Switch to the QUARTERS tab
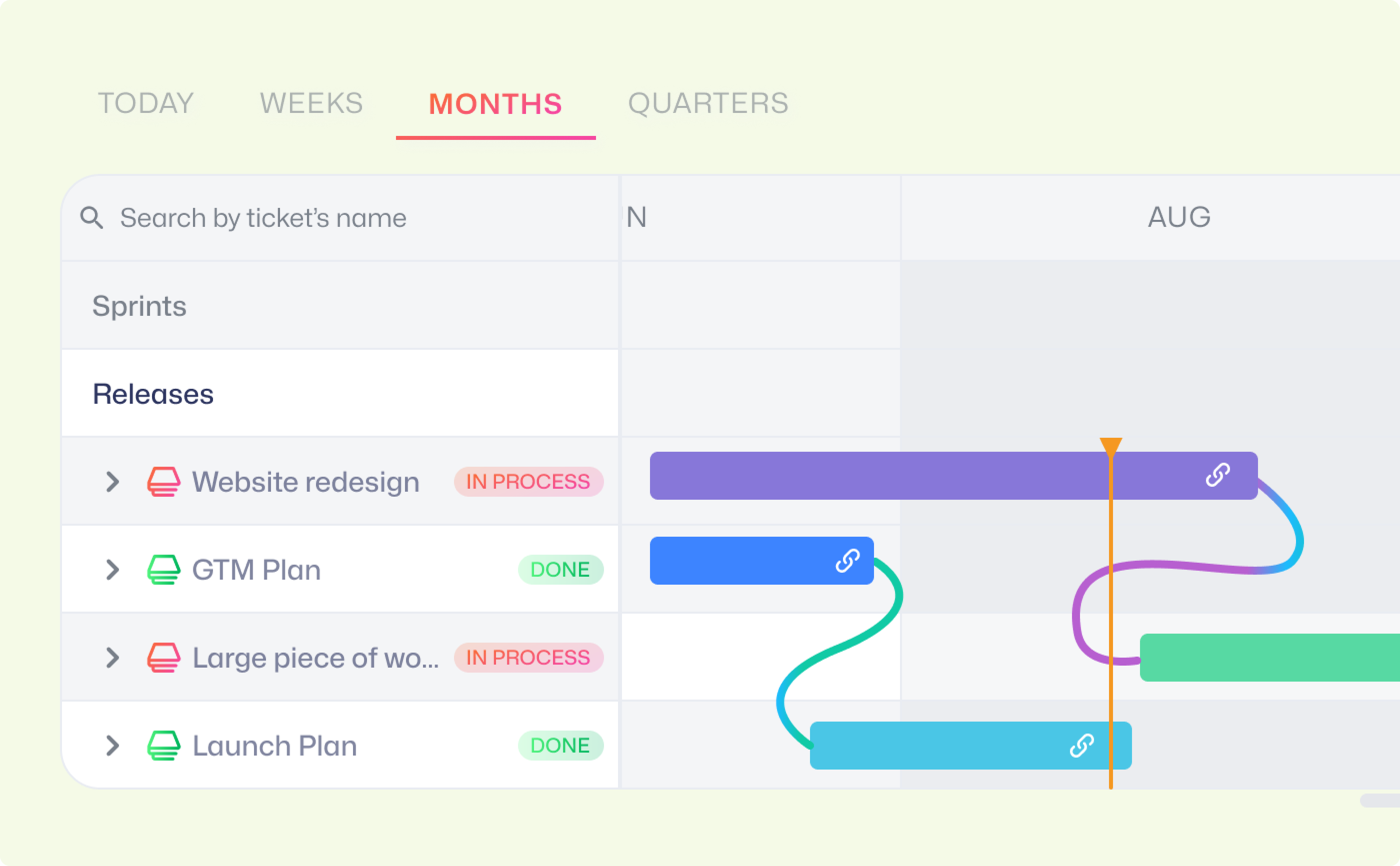 pyautogui.click(x=708, y=103)
